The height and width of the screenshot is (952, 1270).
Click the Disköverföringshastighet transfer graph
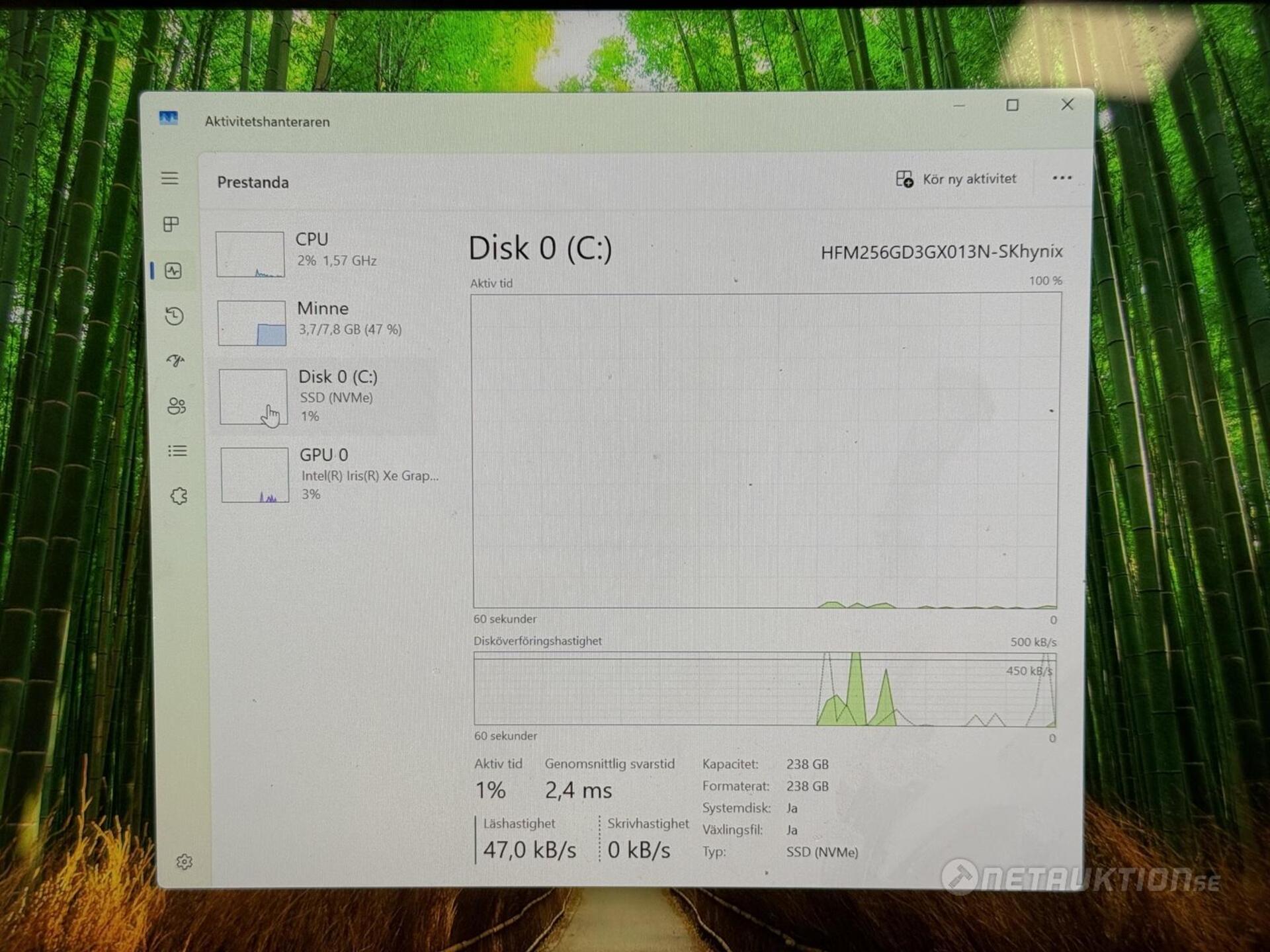765,689
